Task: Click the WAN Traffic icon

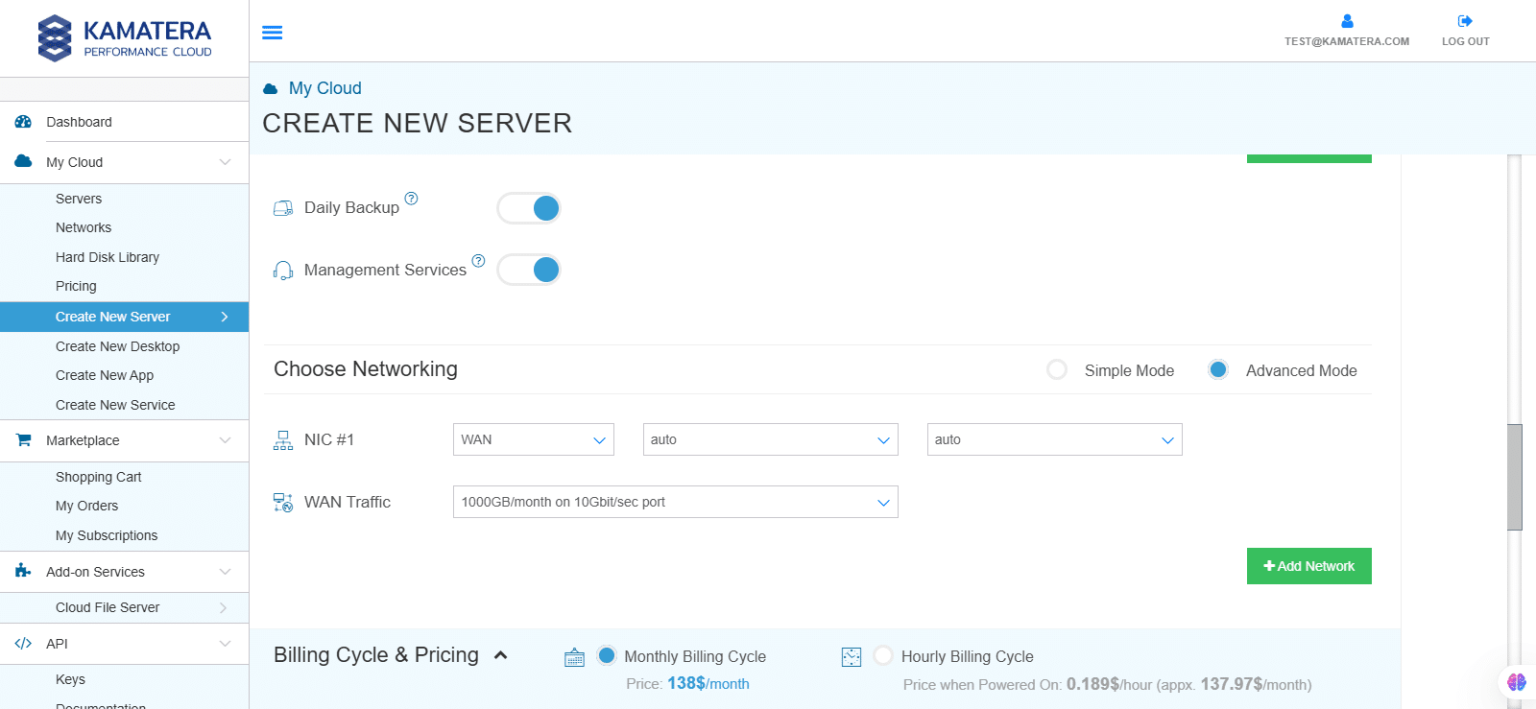Action: pyautogui.click(x=283, y=501)
